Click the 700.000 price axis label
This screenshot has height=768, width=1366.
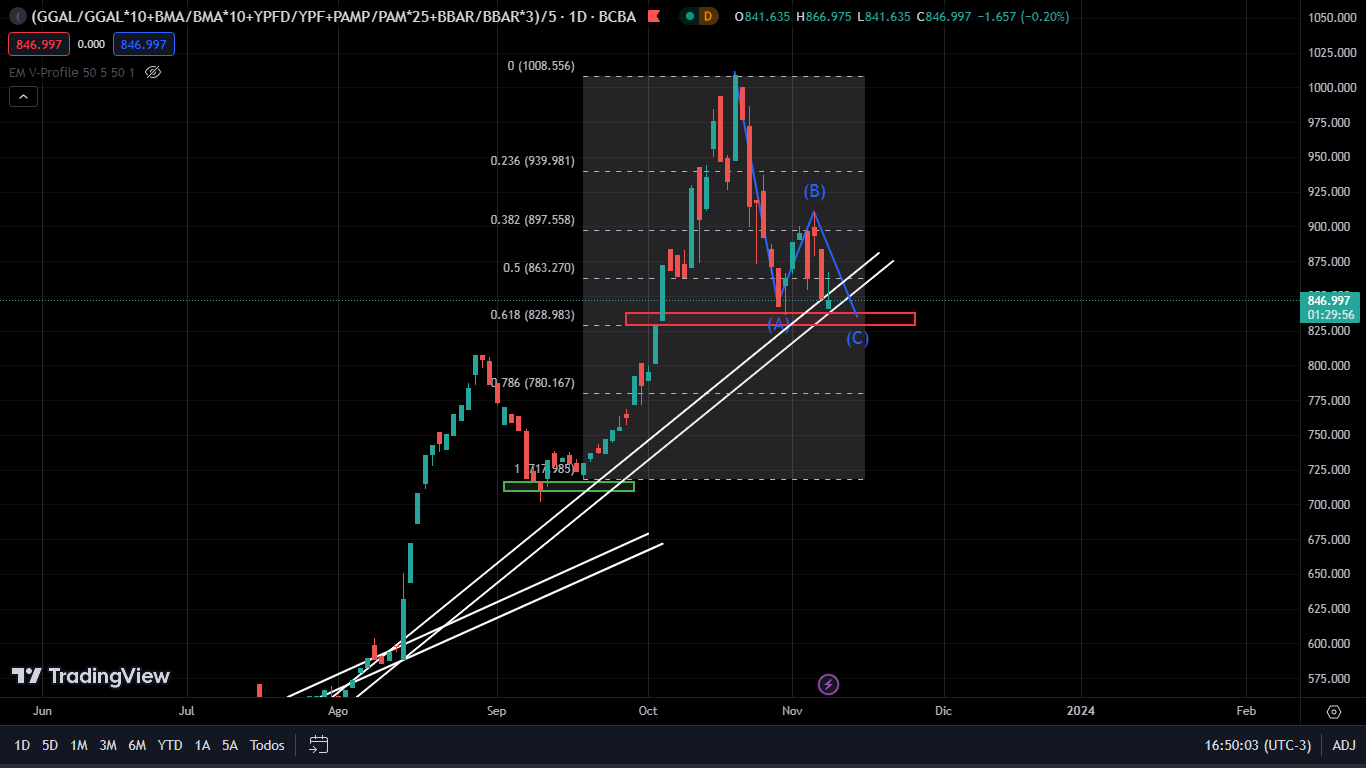coord(1331,505)
